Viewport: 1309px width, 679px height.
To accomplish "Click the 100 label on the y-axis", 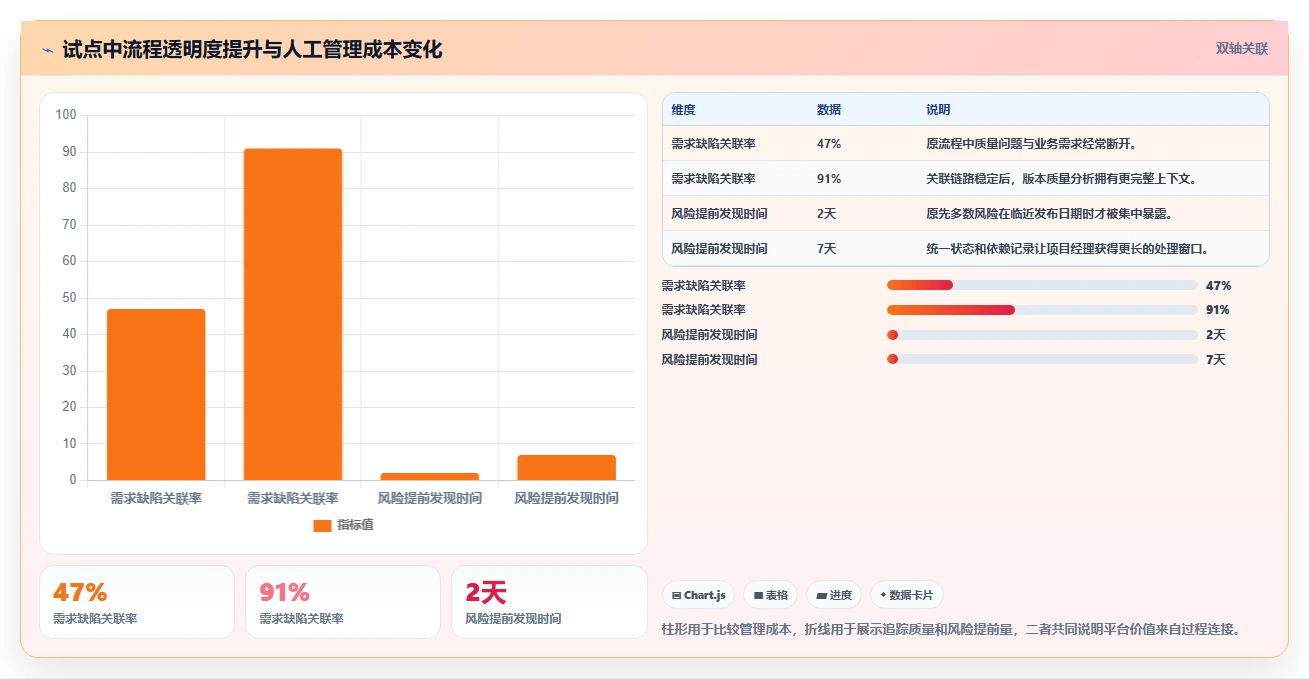I will tap(66, 115).
